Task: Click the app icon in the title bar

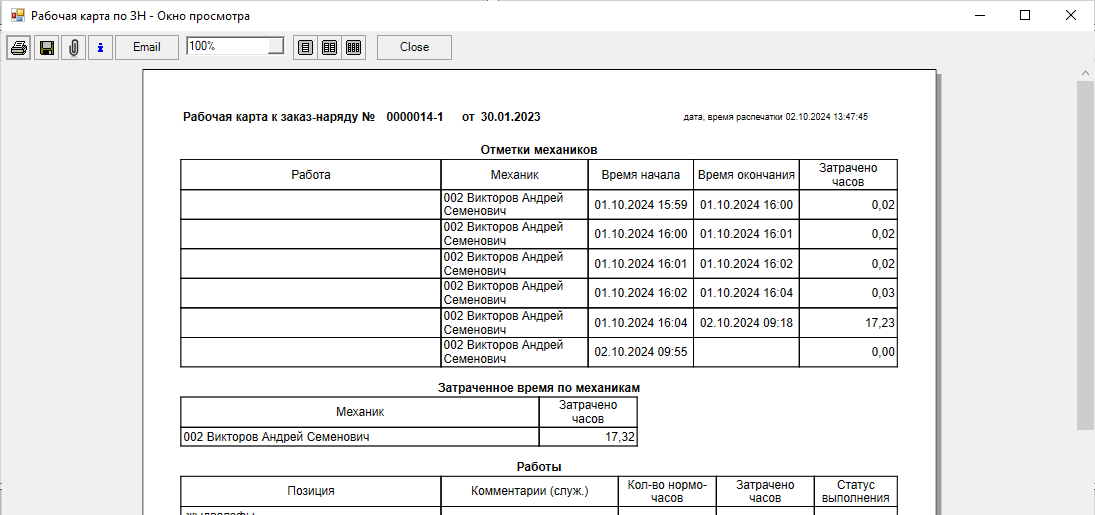Action: point(16,16)
